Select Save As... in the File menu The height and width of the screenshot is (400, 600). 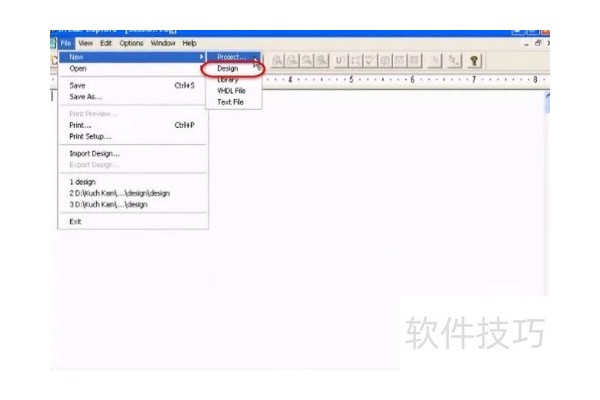pos(133,97)
